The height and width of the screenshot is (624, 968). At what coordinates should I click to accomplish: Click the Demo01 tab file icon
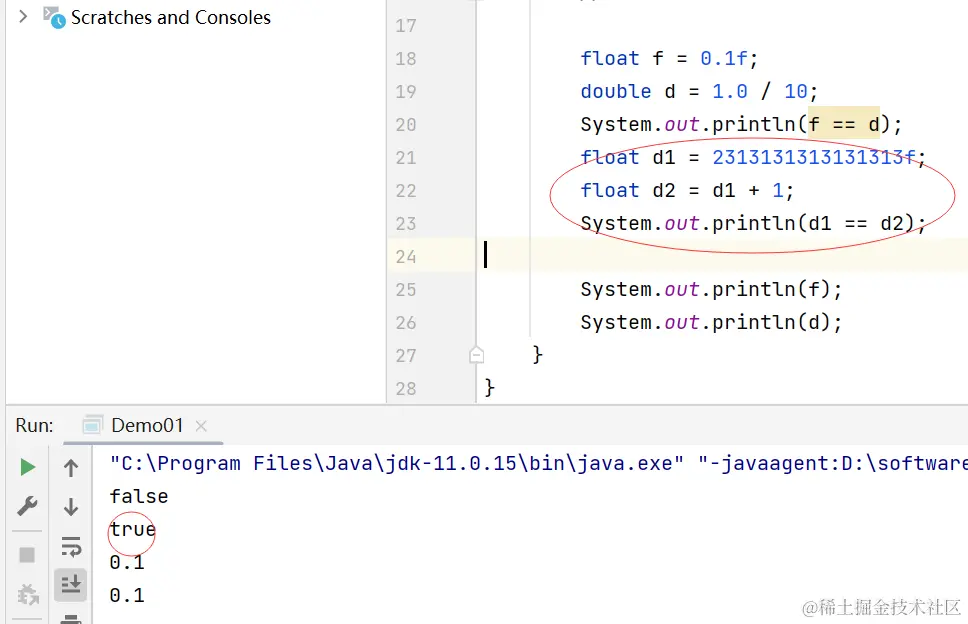93,425
